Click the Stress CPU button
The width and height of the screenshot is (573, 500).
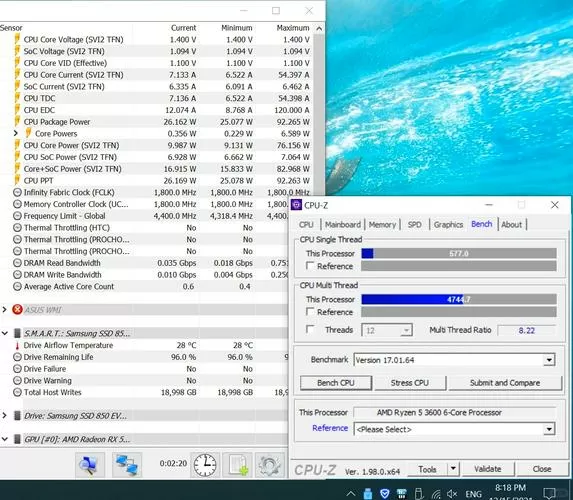point(410,383)
